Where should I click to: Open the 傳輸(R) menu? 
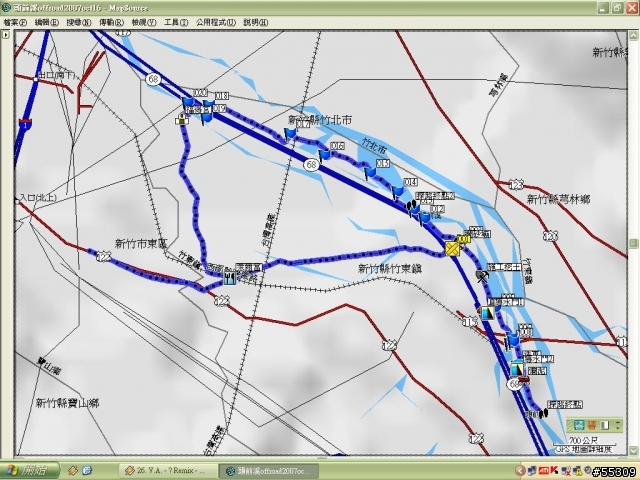(x=111, y=22)
